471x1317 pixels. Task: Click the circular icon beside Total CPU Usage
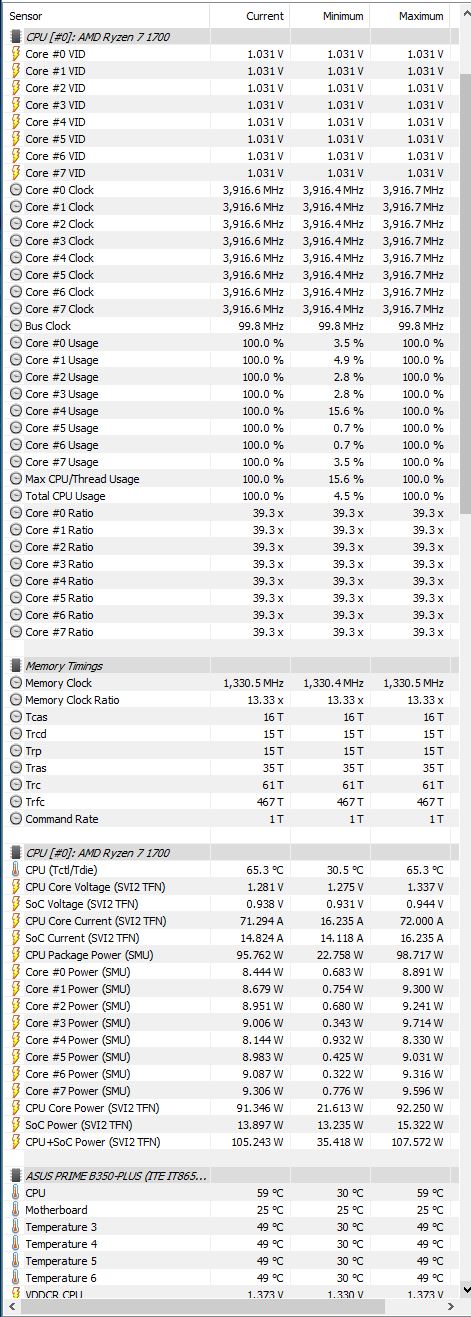(15, 496)
